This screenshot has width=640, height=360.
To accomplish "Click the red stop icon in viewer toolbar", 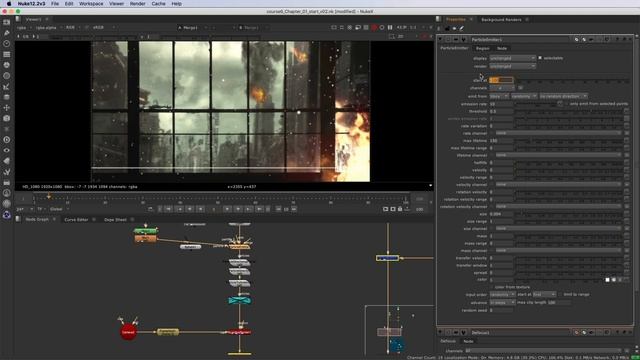I will pos(374,27).
